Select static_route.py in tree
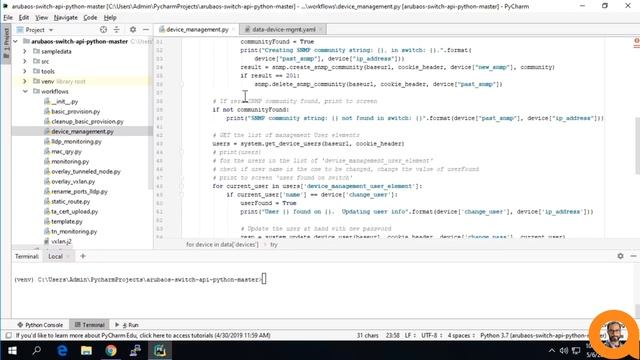Screen dimensions: 640x360 coord(71,202)
